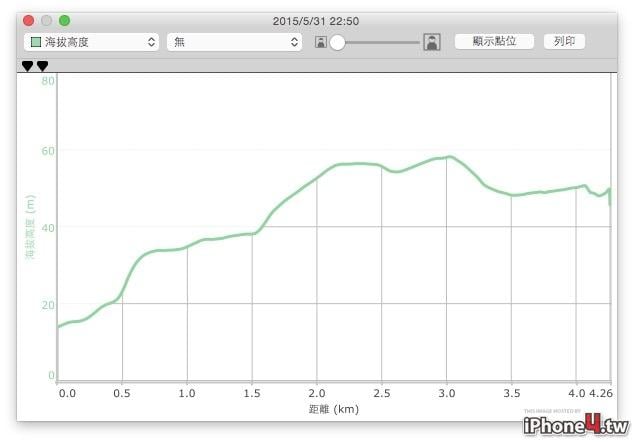Screen dimensions: 634x442
Task: Click the green swatch beside 海拔高度
Action: (36, 42)
